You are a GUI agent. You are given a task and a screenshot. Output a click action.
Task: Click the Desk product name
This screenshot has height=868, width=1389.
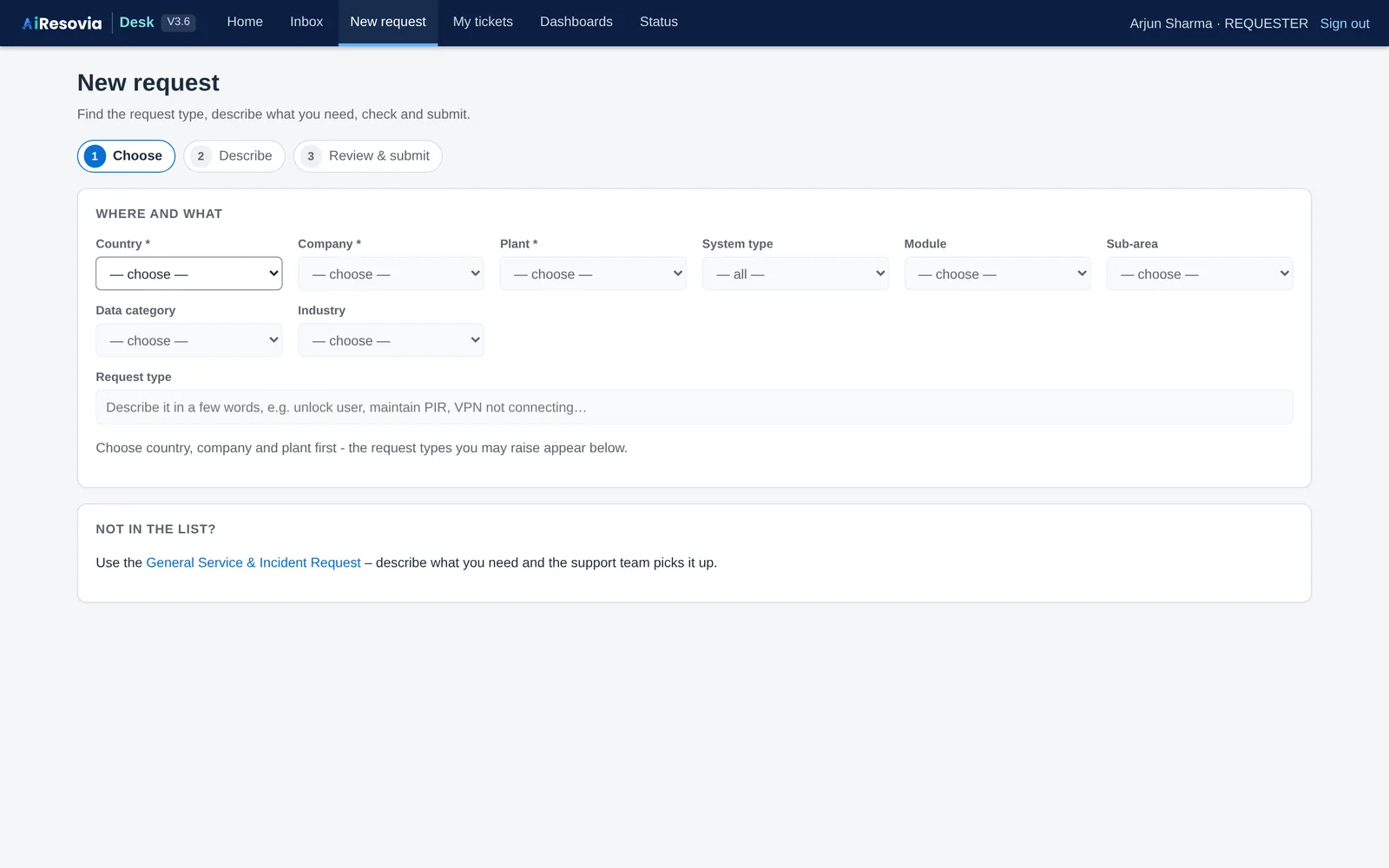tap(136, 23)
